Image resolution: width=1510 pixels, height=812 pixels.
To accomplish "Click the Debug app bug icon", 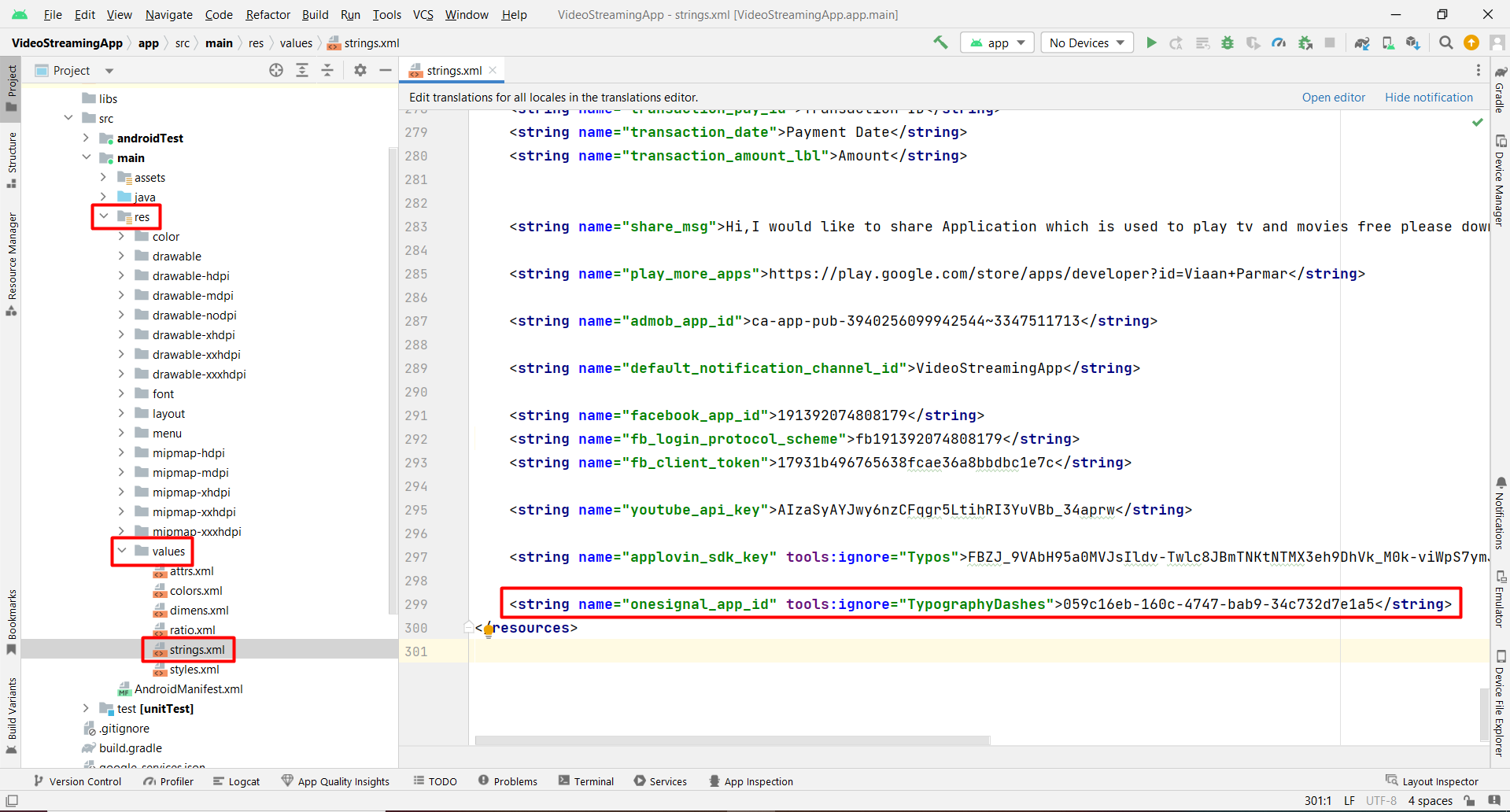I will point(1228,42).
